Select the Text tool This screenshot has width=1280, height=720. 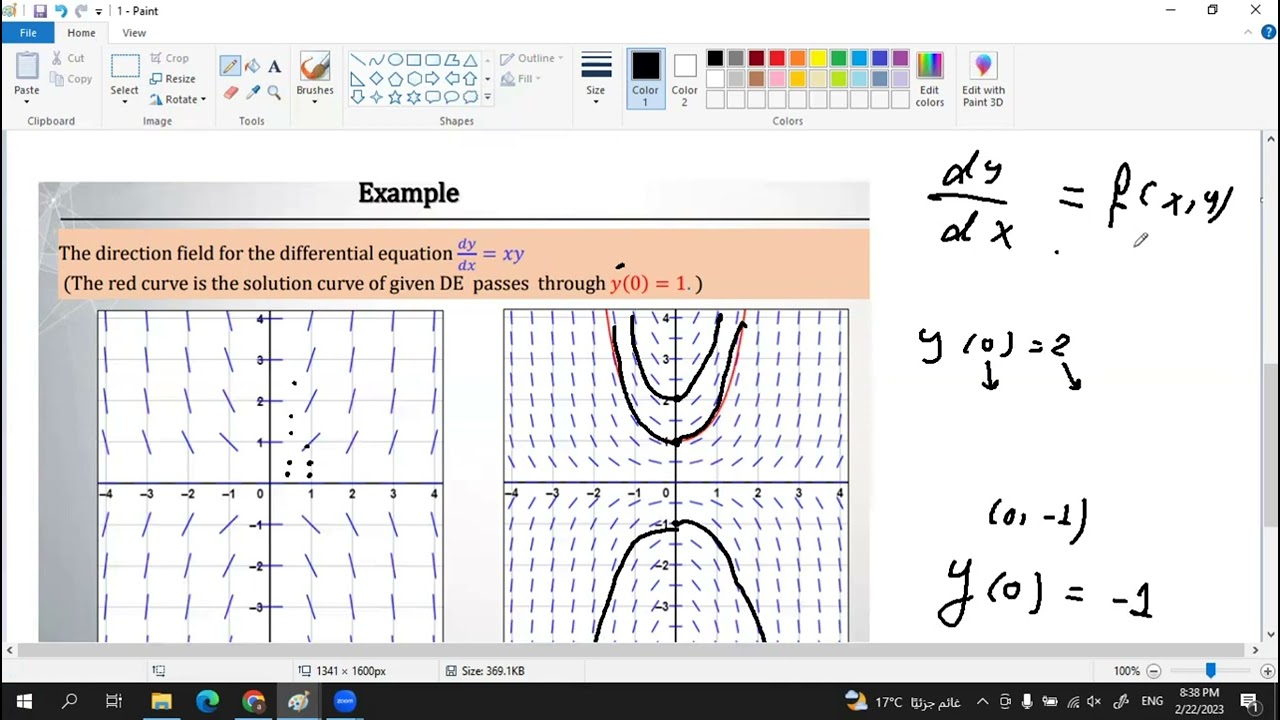click(x=274, y=66)
